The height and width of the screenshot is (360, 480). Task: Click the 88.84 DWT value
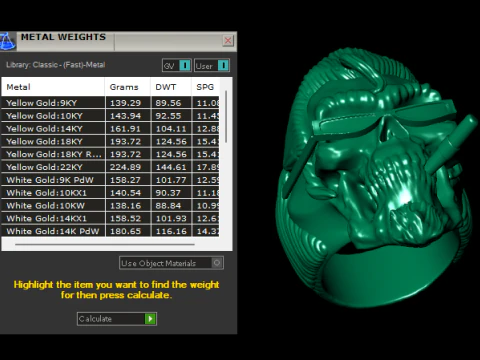click(x=168, y=206)
